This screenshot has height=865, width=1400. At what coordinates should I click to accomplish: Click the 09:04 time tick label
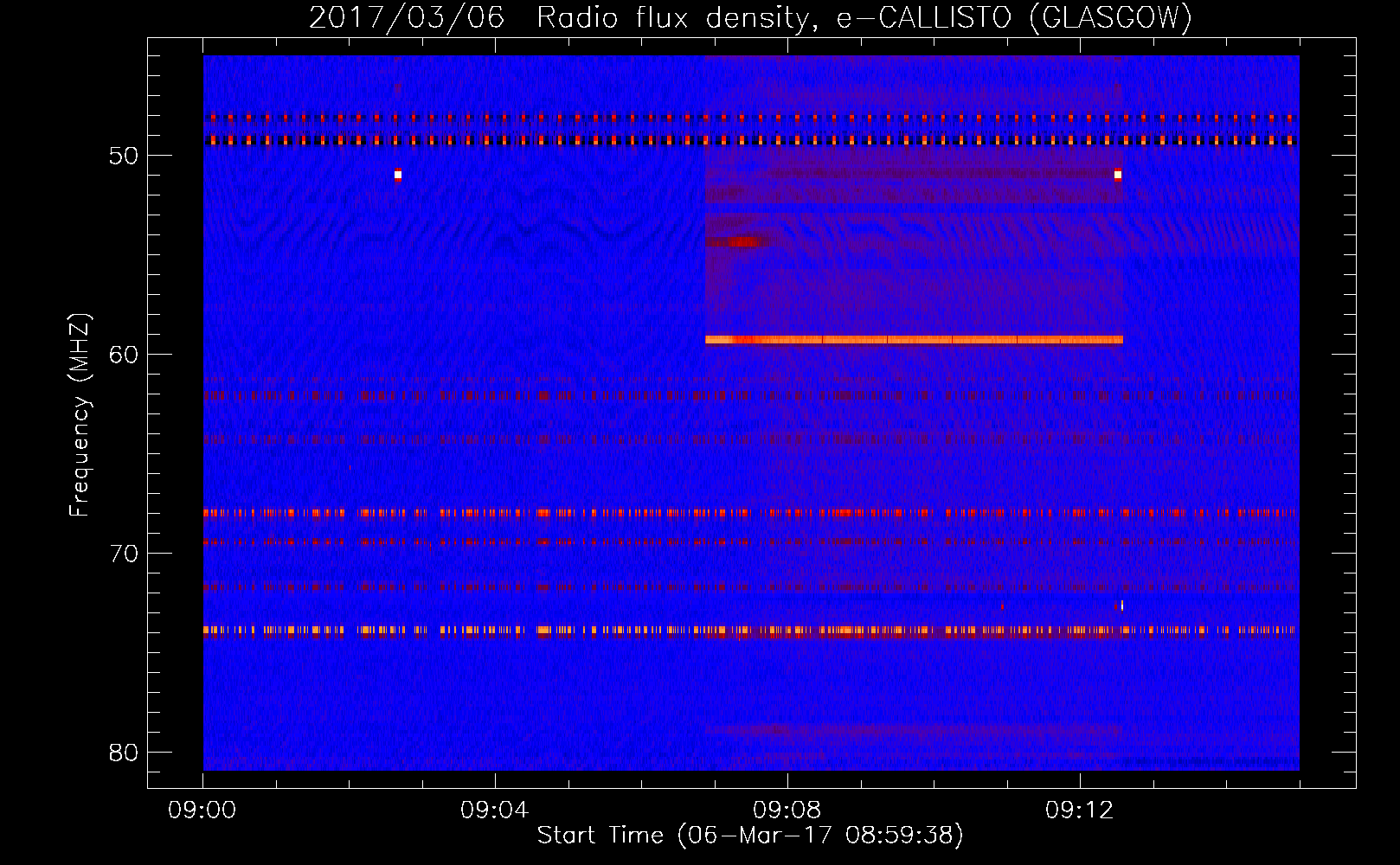tap(495, 810)
